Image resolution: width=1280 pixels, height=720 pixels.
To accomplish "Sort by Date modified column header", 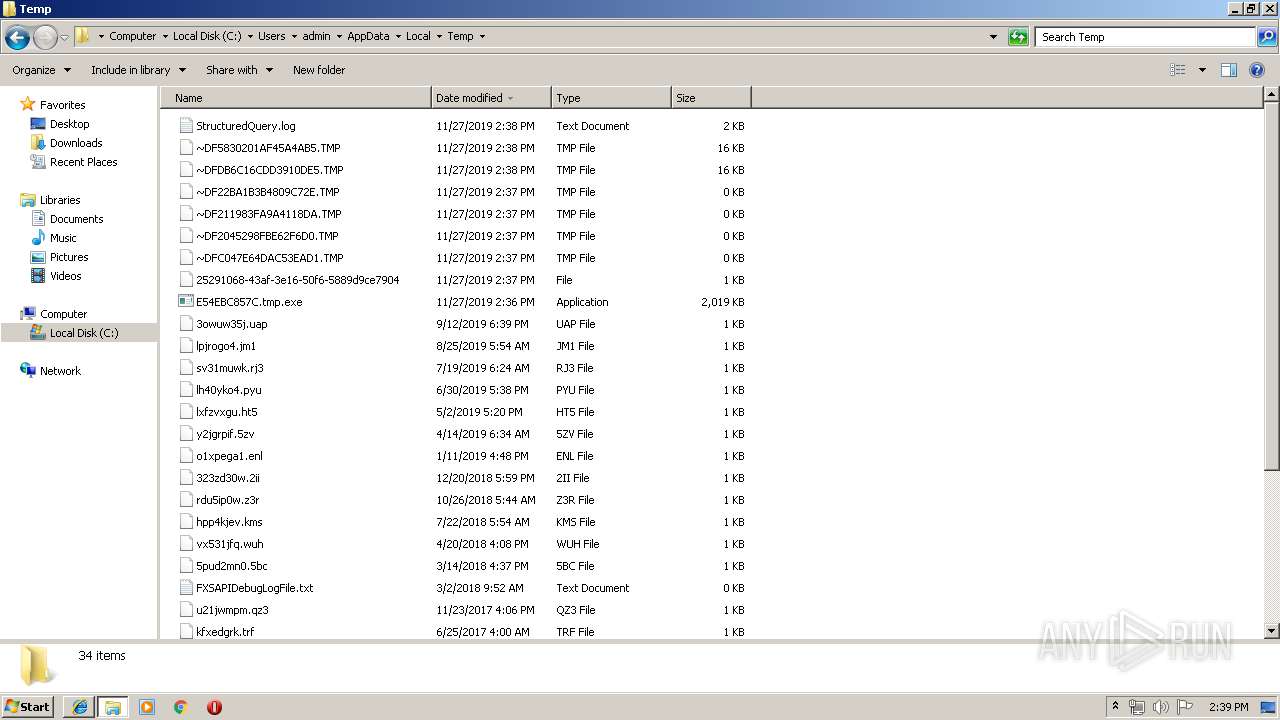I will pos(491,98).
